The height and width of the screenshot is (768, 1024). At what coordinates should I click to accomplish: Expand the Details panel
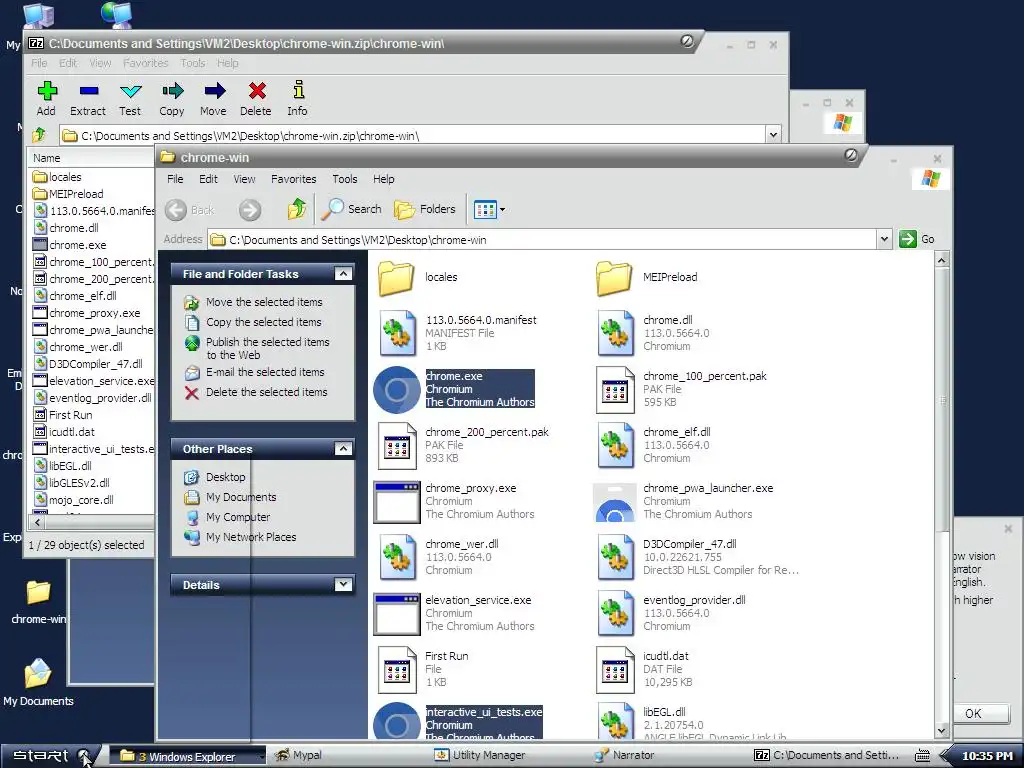343,584
